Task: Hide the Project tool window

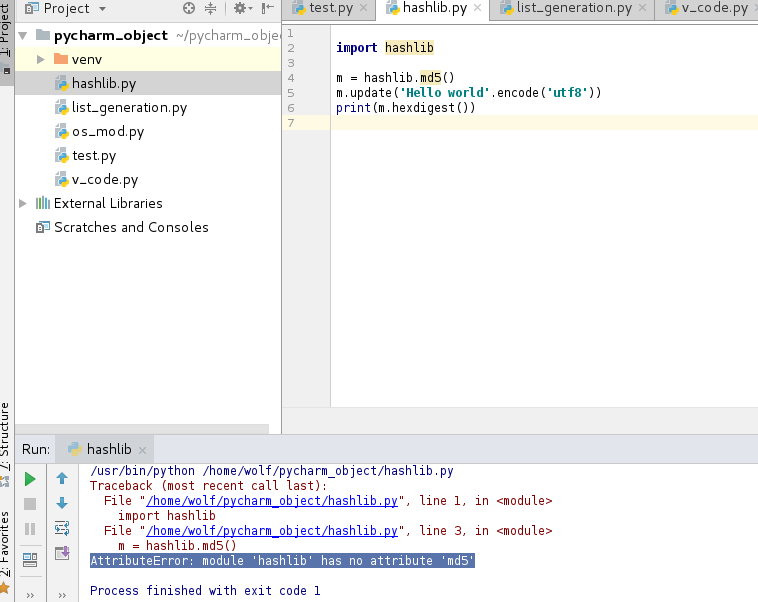Action: [x=265, y=9]
